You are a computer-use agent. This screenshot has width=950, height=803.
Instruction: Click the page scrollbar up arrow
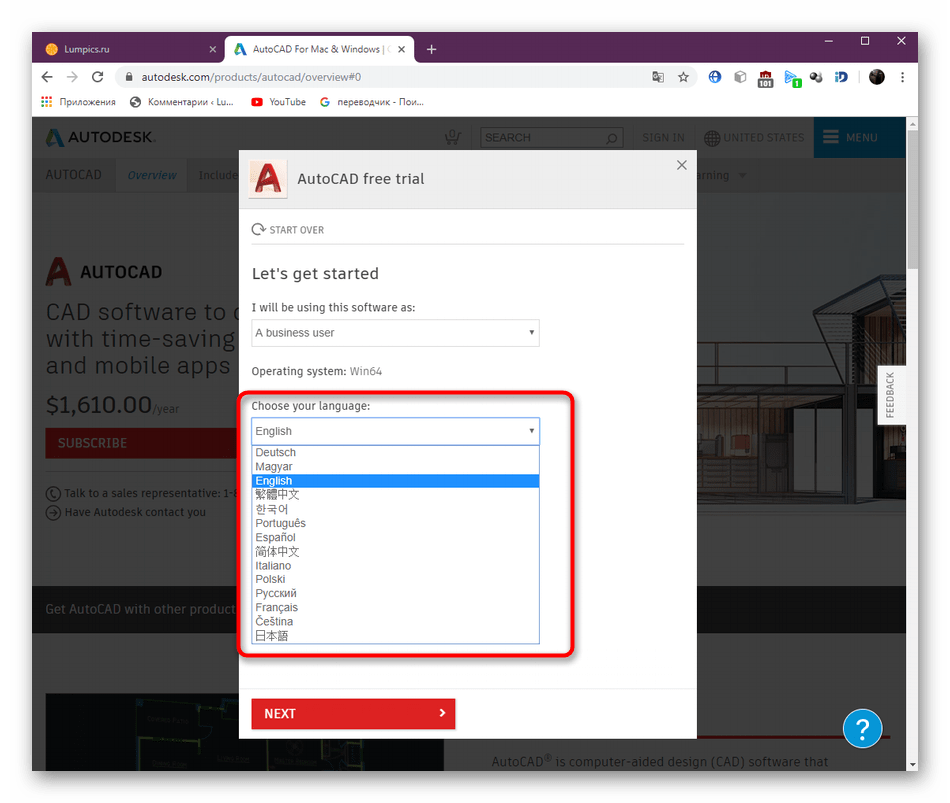click(x=912, y=123)
